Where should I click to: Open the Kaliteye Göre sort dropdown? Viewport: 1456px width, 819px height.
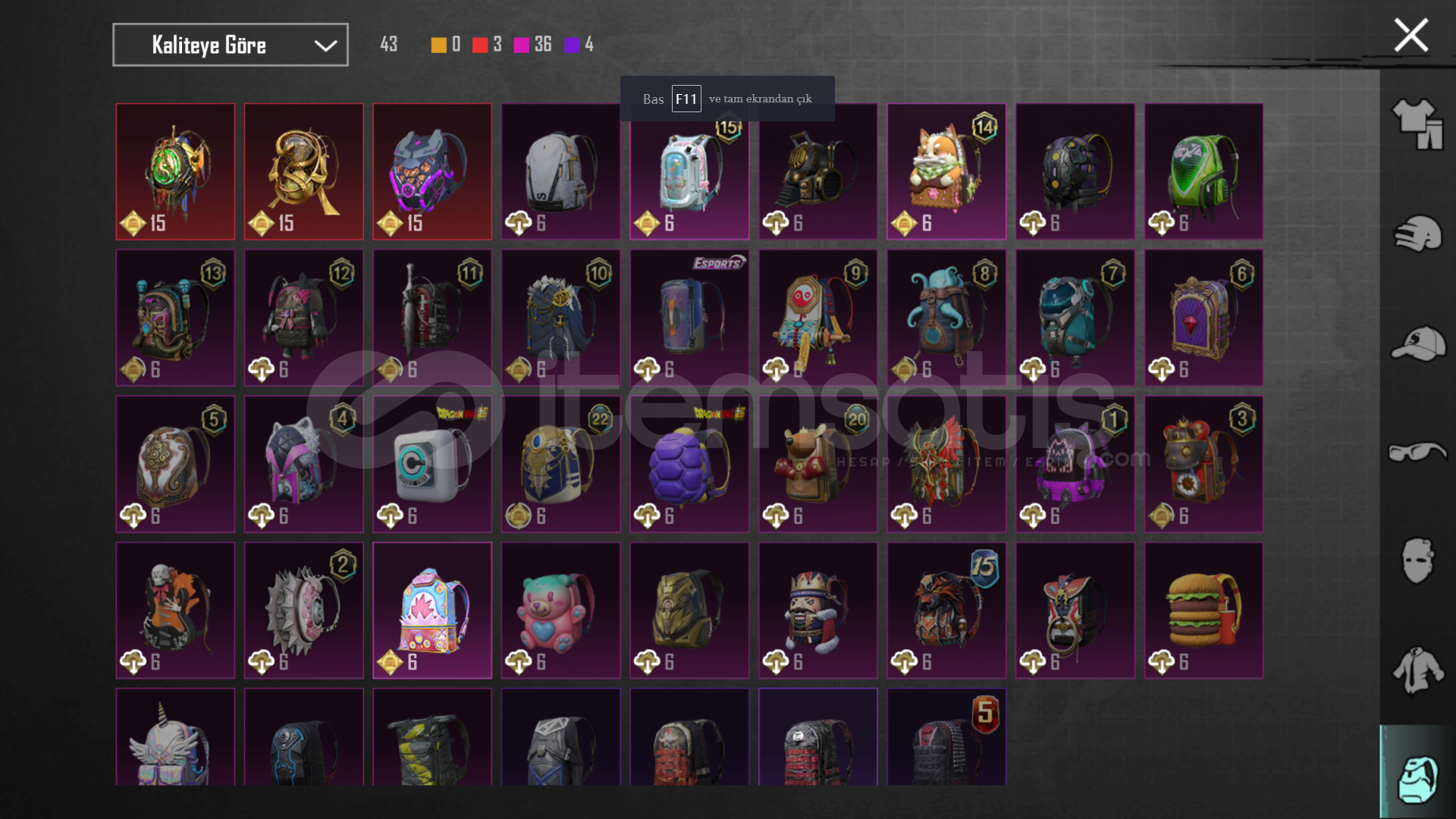point(231,45)
